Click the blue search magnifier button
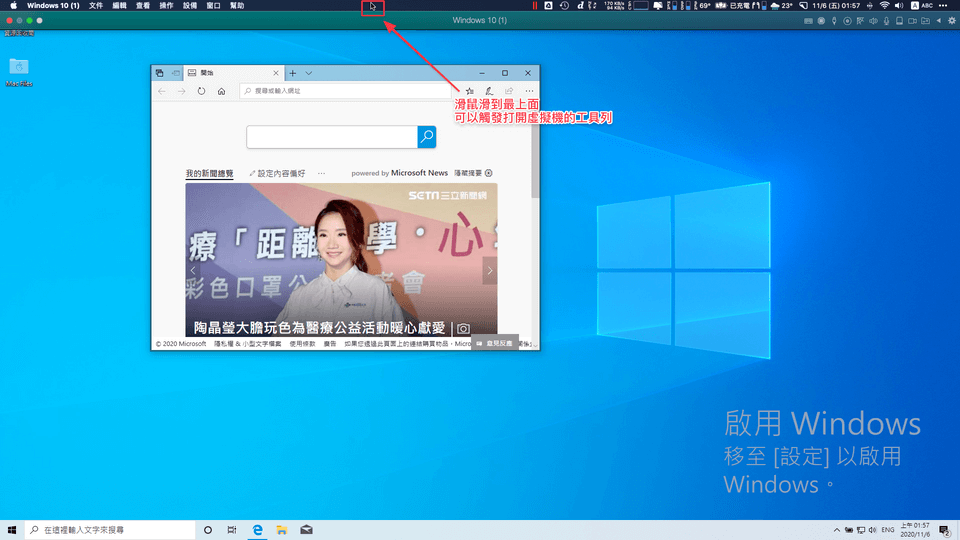Screen dimensions: 960x540 pyautogui.click(x=427, y=137)
